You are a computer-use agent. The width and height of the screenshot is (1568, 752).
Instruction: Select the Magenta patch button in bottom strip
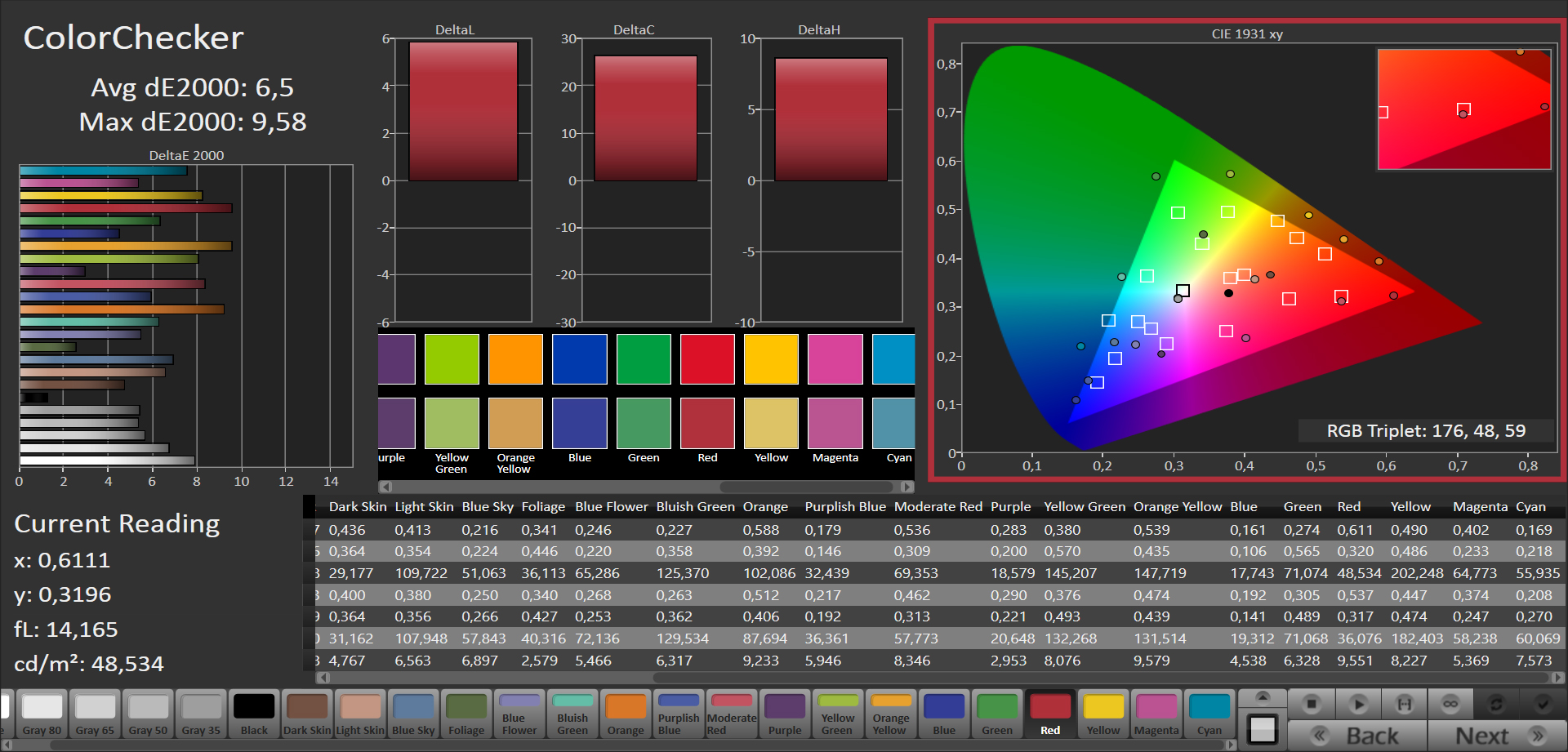[1156, 714]
